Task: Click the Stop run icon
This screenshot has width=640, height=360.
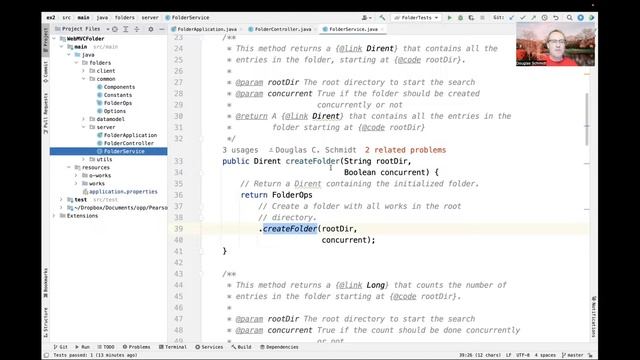Action: tap(482, 18)
